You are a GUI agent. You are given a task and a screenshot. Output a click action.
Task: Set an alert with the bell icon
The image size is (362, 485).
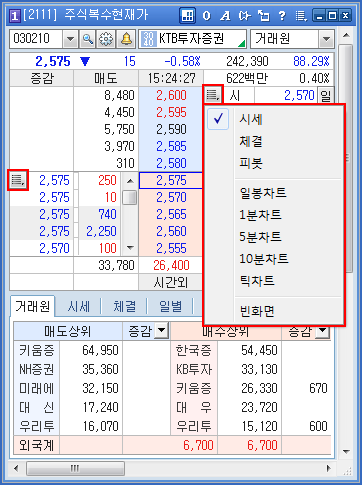click(126, 39)
